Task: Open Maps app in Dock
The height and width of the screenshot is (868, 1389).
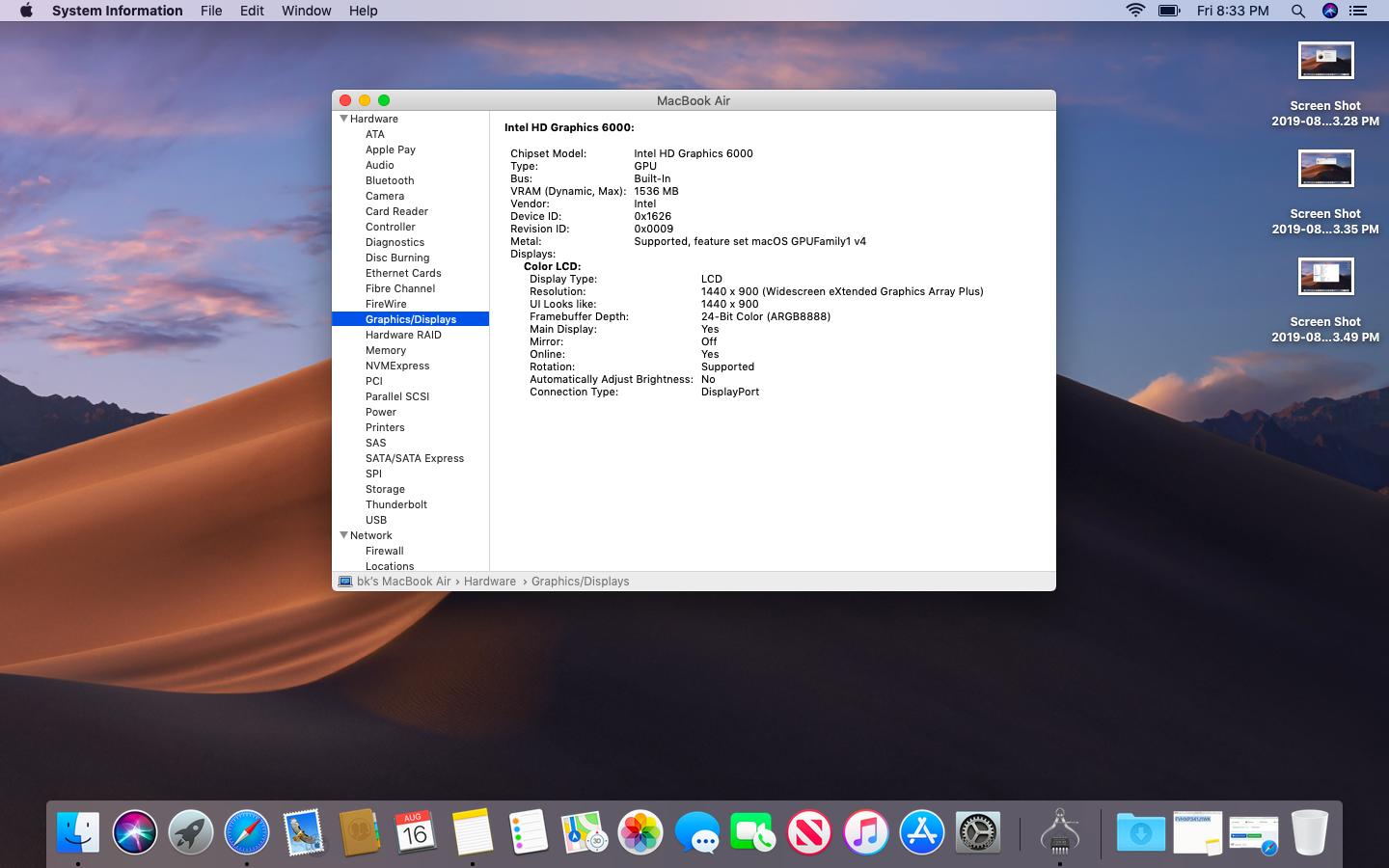Action: coord(584,831)
